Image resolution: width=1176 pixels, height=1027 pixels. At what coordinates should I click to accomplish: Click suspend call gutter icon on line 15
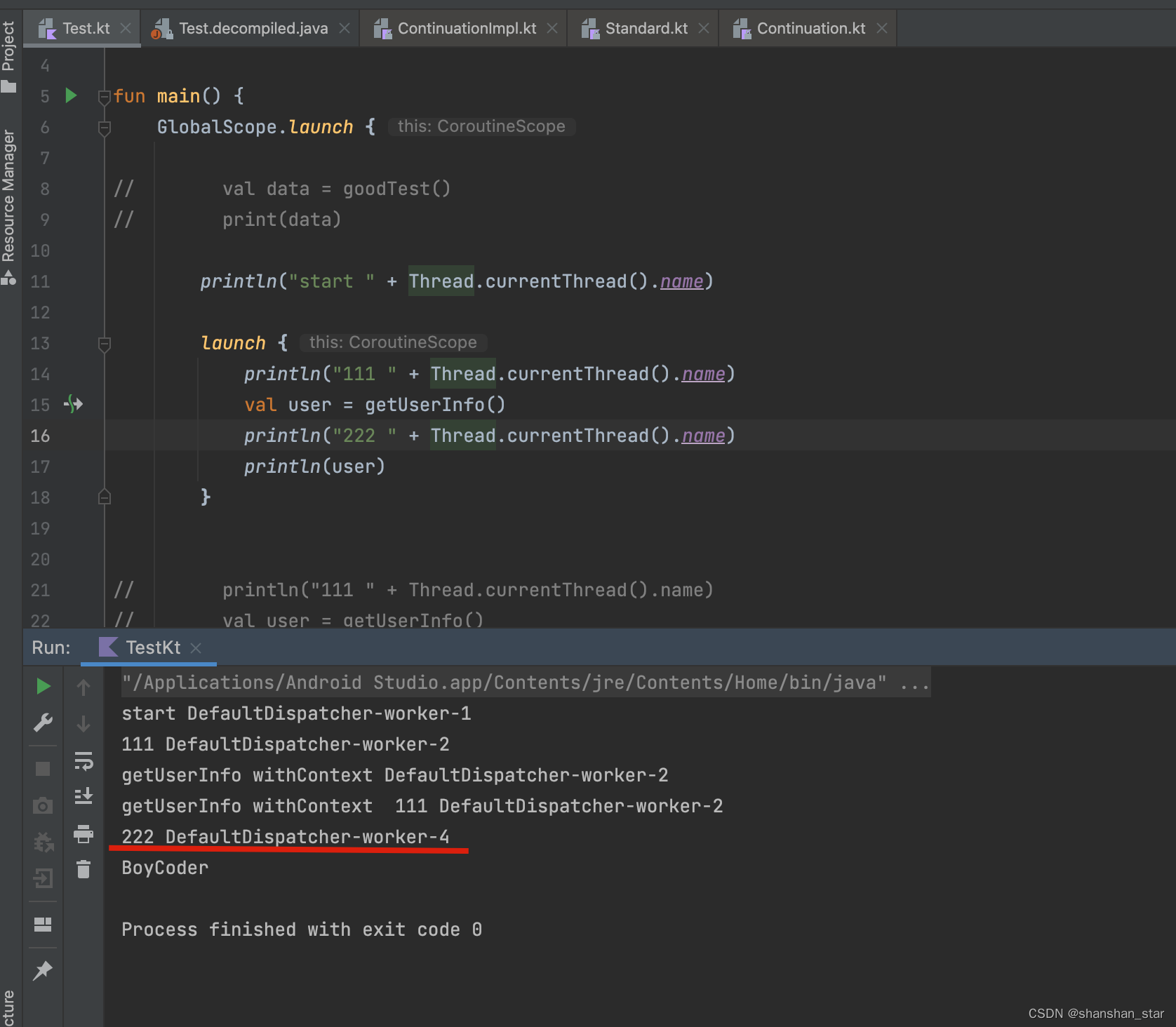click(74, 404)
